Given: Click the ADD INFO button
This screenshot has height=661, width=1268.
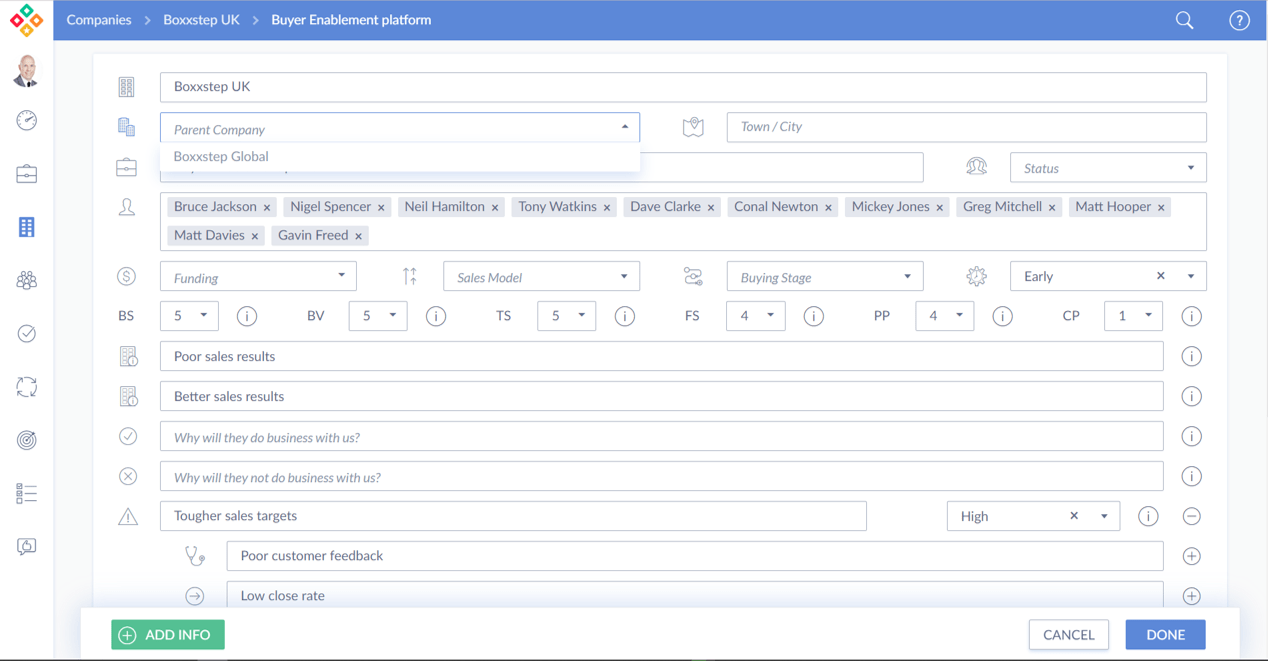Looking at the screenshot, I should coord(168,635).
